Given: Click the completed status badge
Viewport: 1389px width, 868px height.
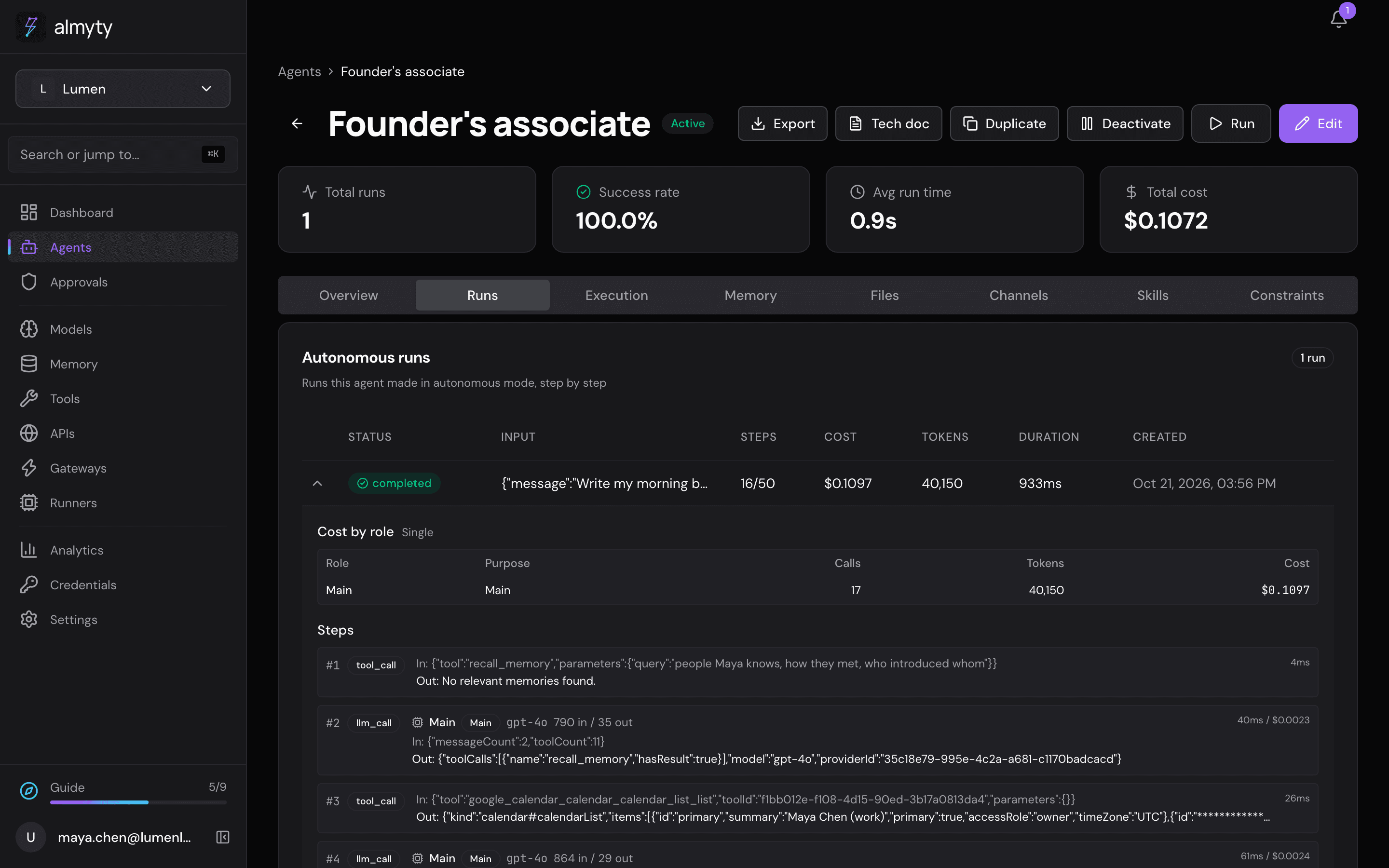Looking at the screenshot, I should 395,483.
